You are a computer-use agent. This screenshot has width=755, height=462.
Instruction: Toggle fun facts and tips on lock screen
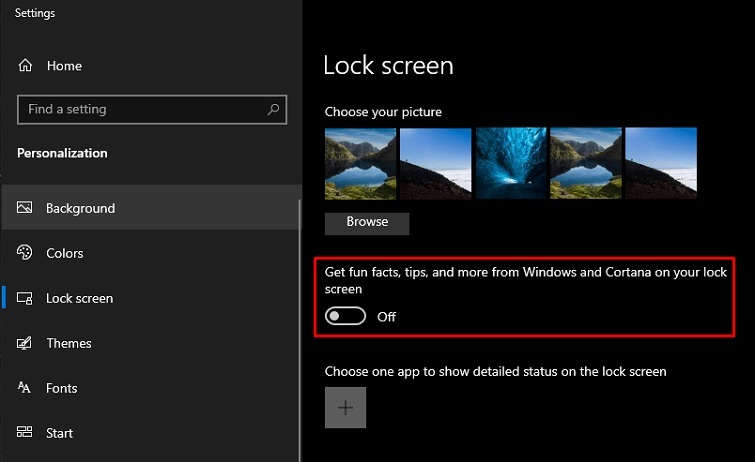[346, 316]
